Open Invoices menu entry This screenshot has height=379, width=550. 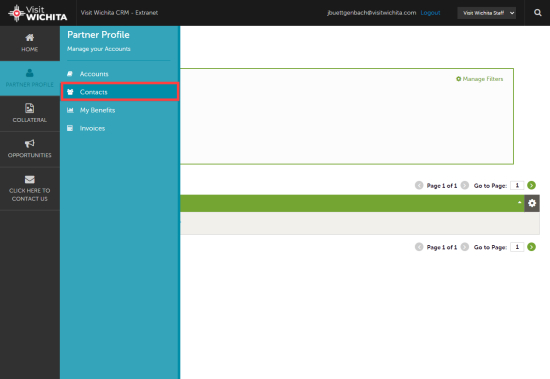point(92,128)
